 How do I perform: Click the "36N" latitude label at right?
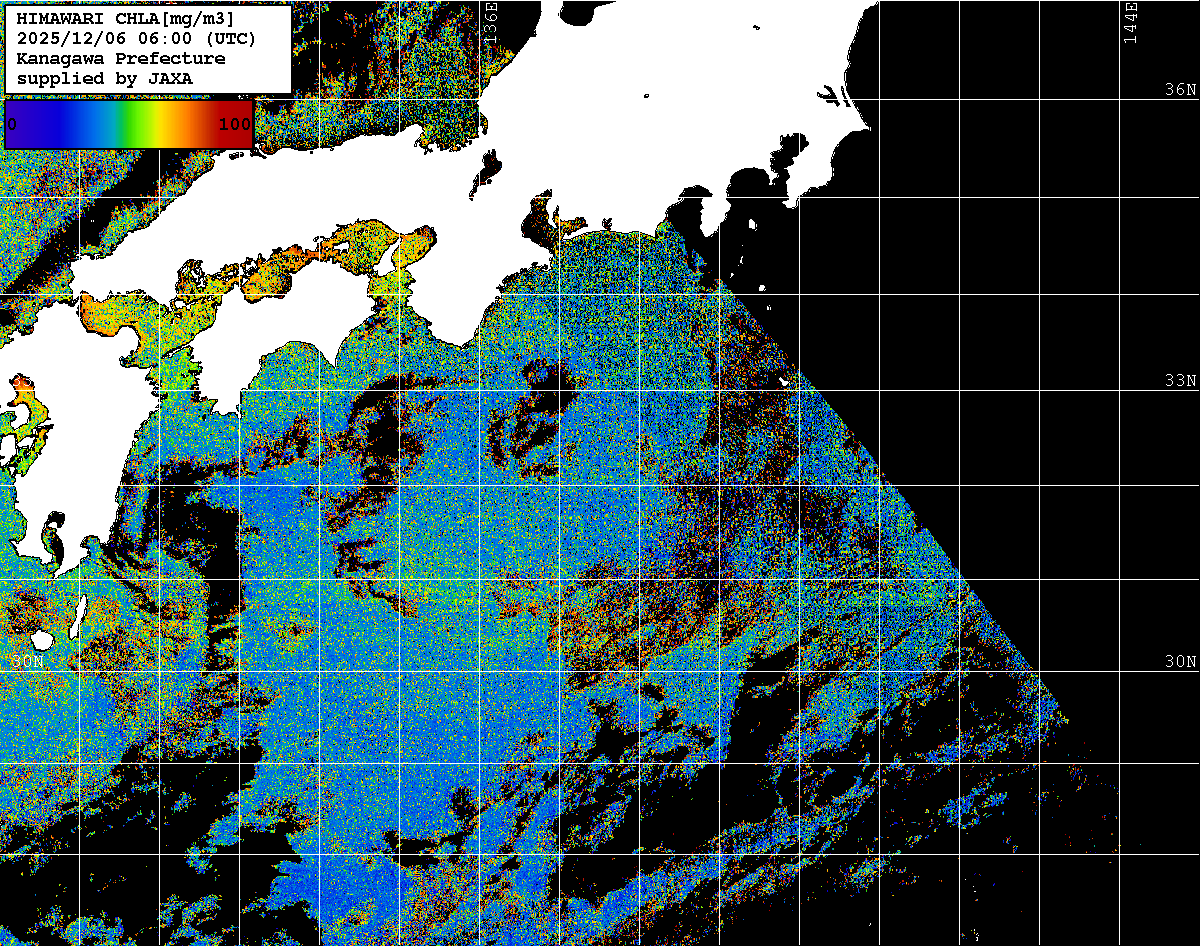1179,90
